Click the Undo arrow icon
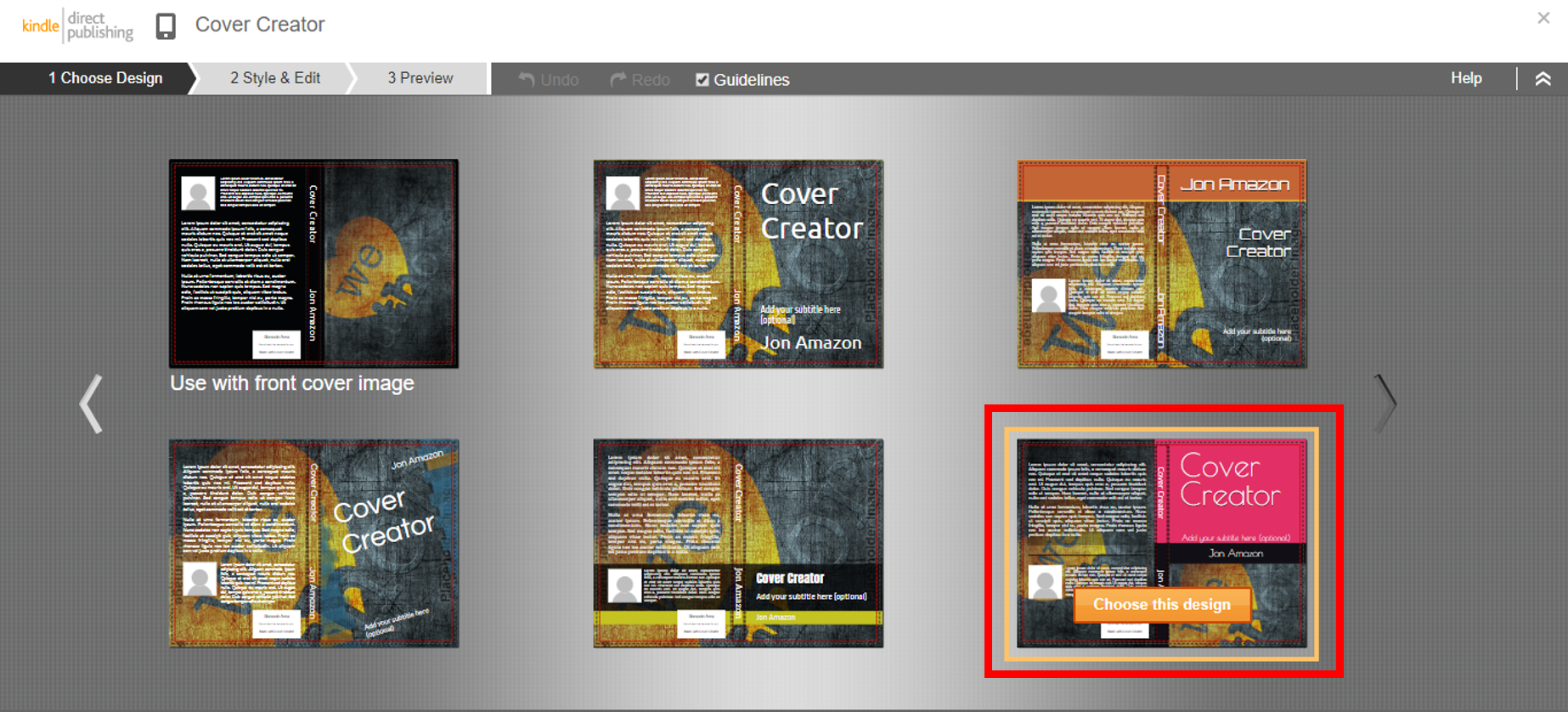The height and width of the screenshot is (712, 1568). 527,79
